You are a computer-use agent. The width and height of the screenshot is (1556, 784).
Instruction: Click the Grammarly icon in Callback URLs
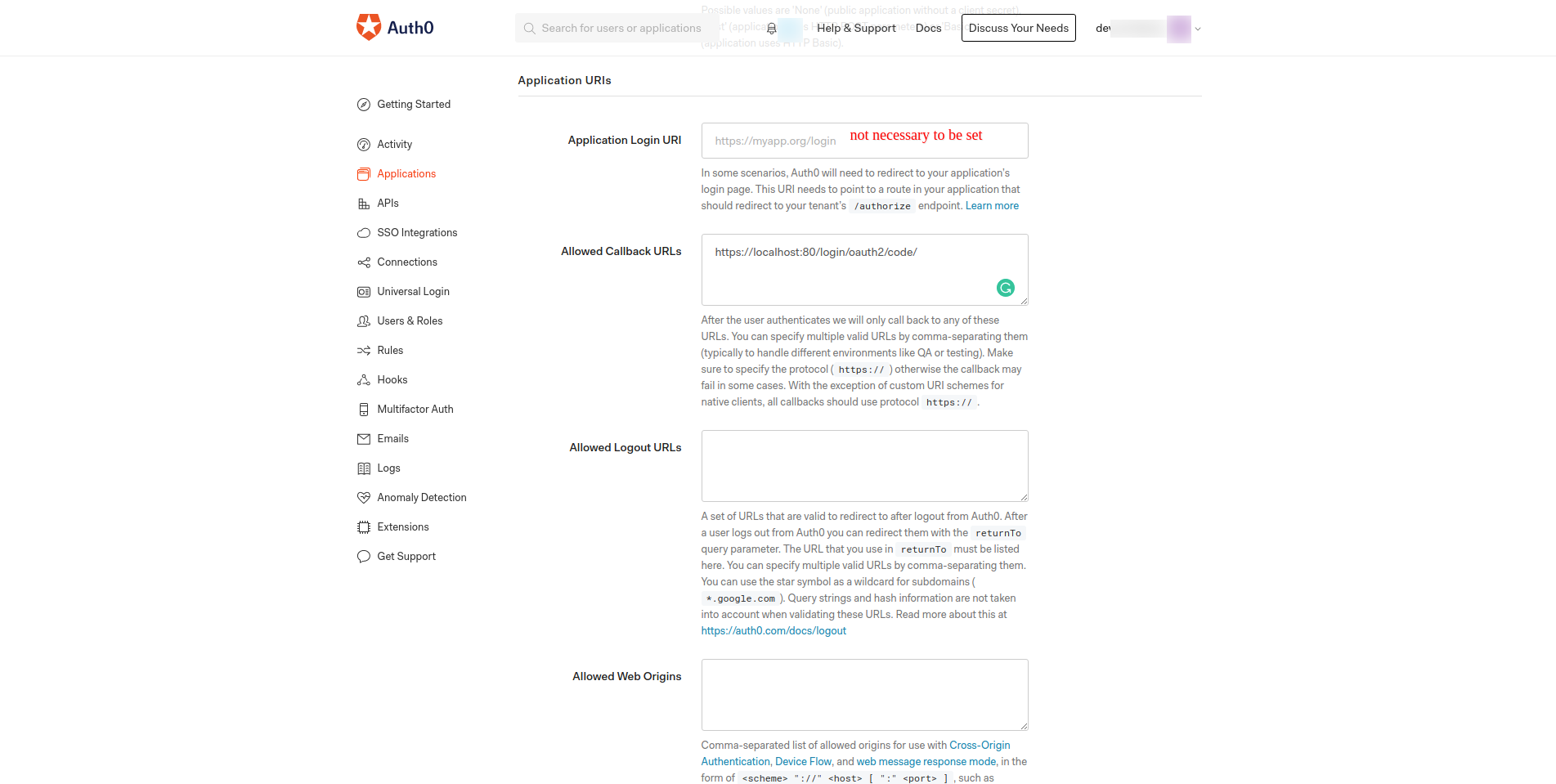(x=1006, y=288)
